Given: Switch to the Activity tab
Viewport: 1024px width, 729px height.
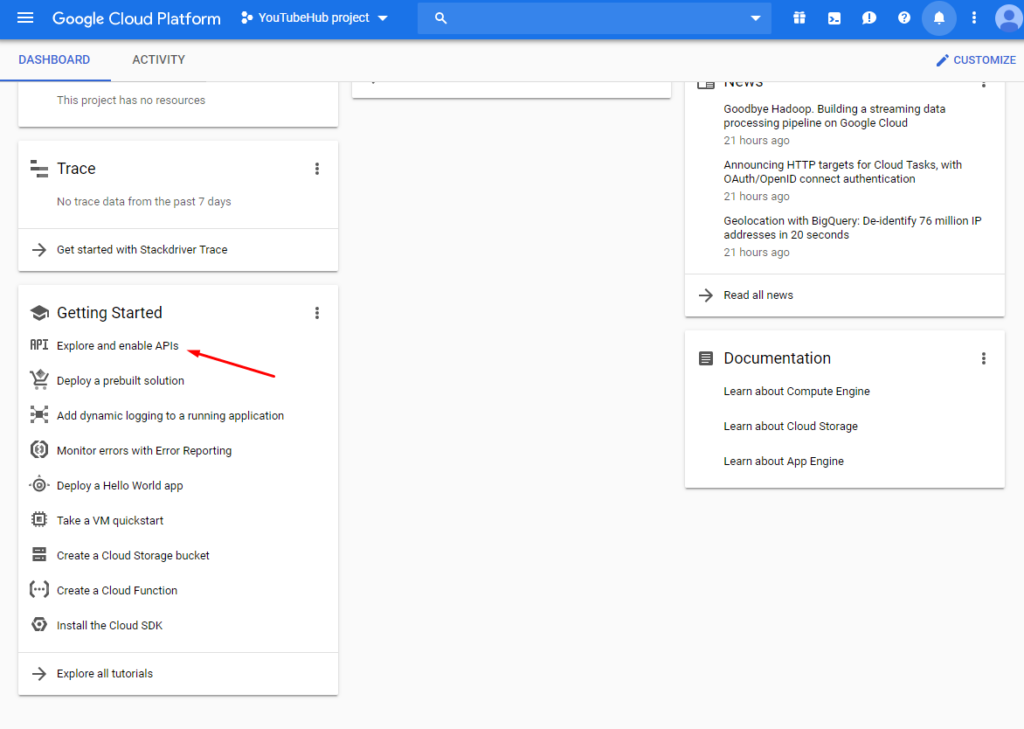Looking at the screenshot, I should click(158, 60).
